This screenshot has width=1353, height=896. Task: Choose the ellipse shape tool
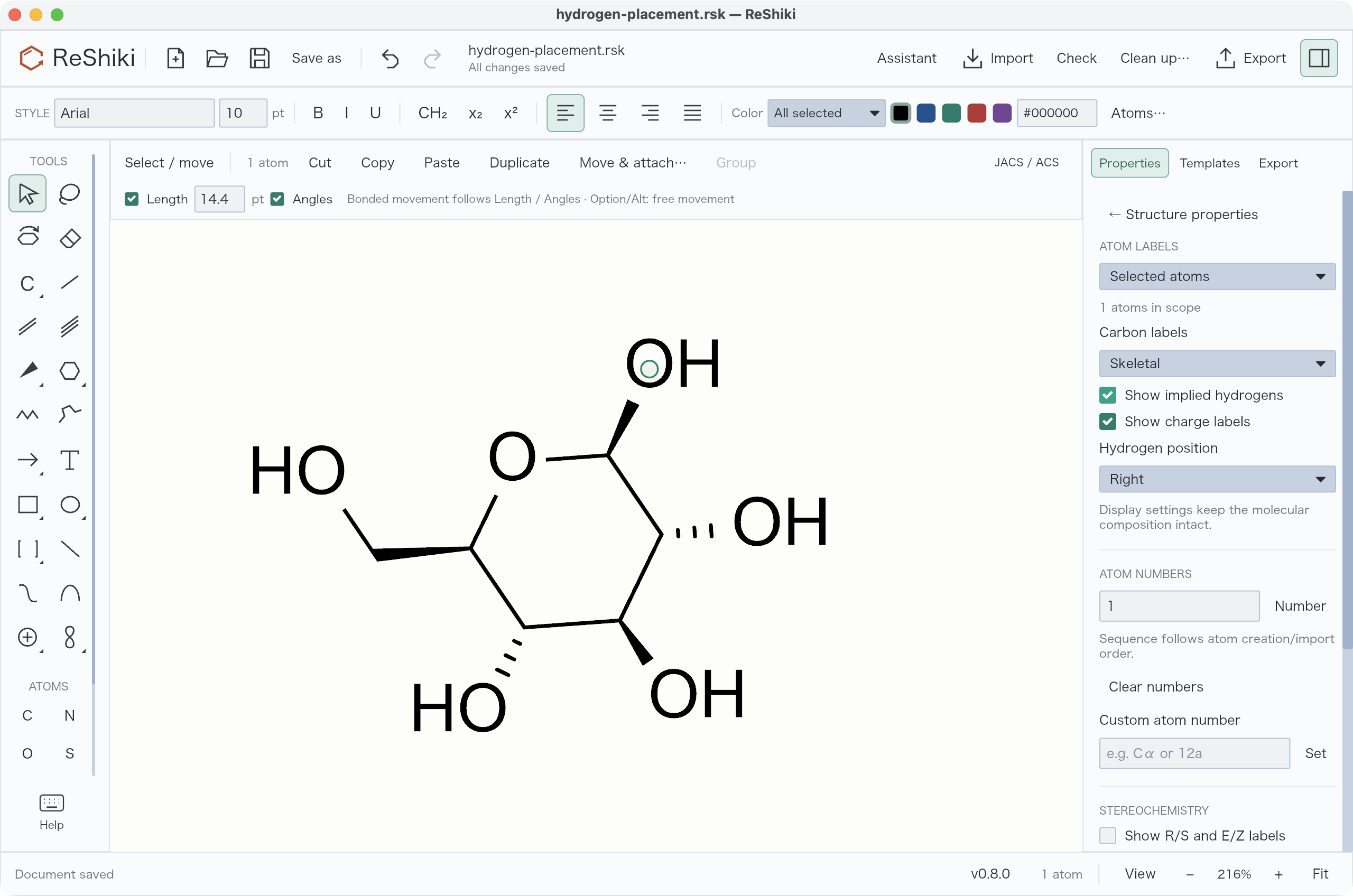click(70, 505)
